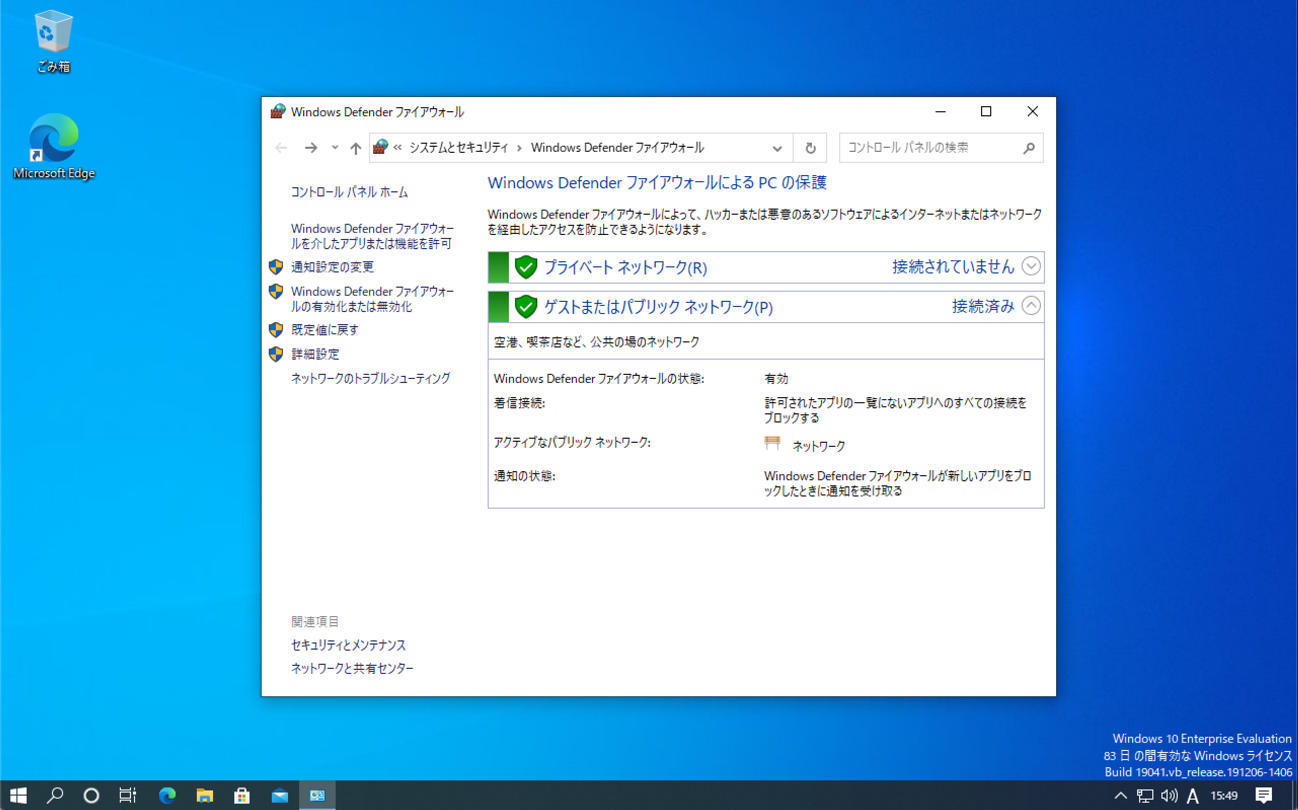1298x810 pixels.
Task: Click the shield icon beside 既定値に戻す
Action: coord(276,330)
